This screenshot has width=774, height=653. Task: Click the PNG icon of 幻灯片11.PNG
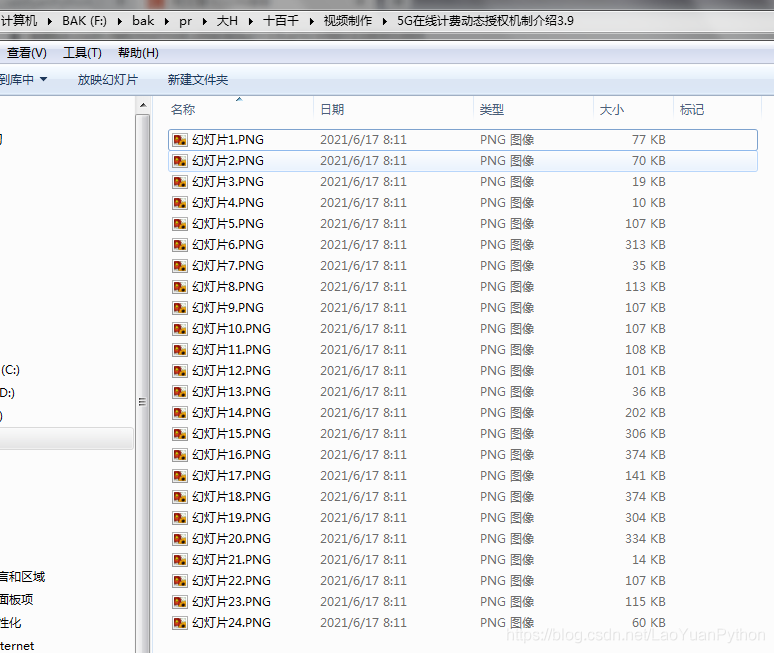pos(180,350)
